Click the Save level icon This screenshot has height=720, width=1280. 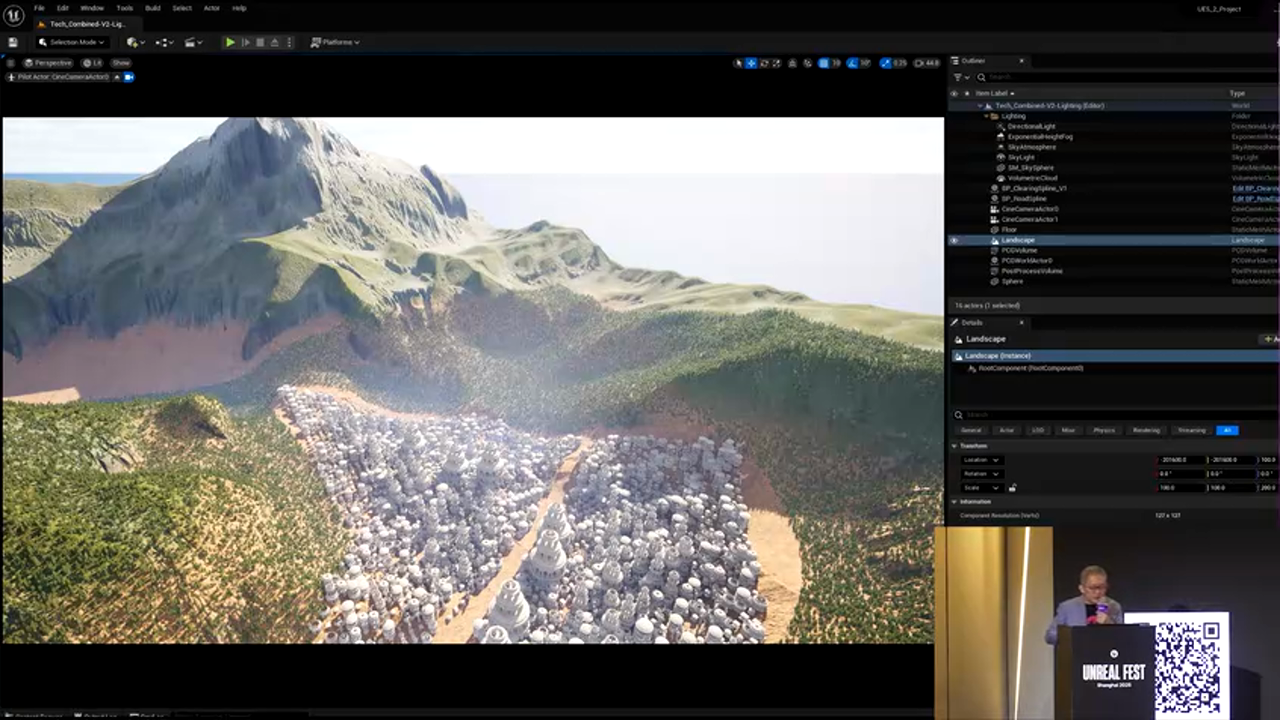point(13,42)
